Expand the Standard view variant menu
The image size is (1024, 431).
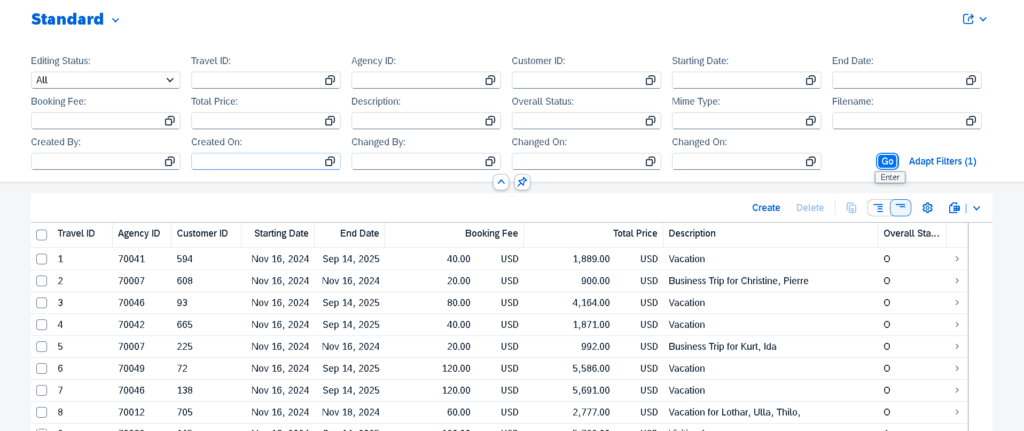(x=115, y=20)
